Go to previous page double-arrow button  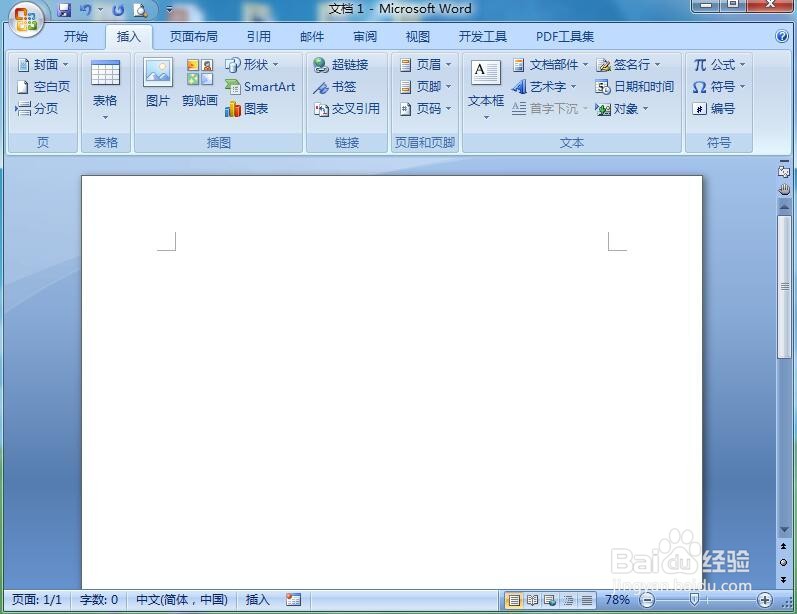pyautogui.click(x=784, y=546)
